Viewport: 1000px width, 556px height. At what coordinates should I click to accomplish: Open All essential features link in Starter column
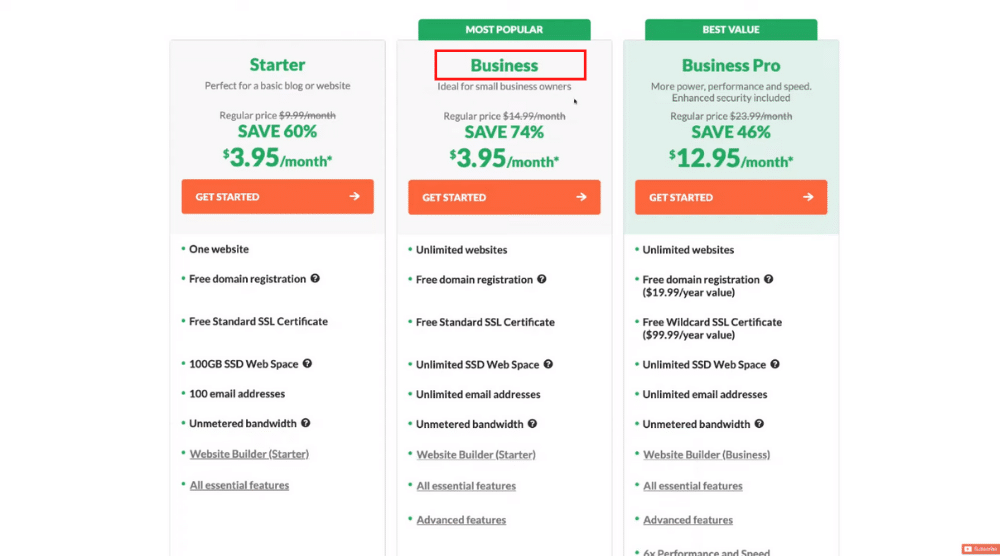click(x=239, y=485)
